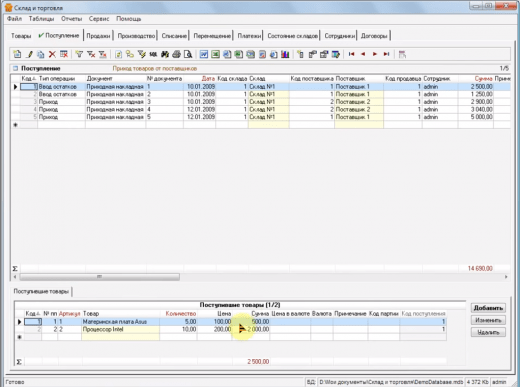Screen dimensions: 520x387
Task: Switch to the Списание tab
Action: pyautogui.click(x=174, y=36)
